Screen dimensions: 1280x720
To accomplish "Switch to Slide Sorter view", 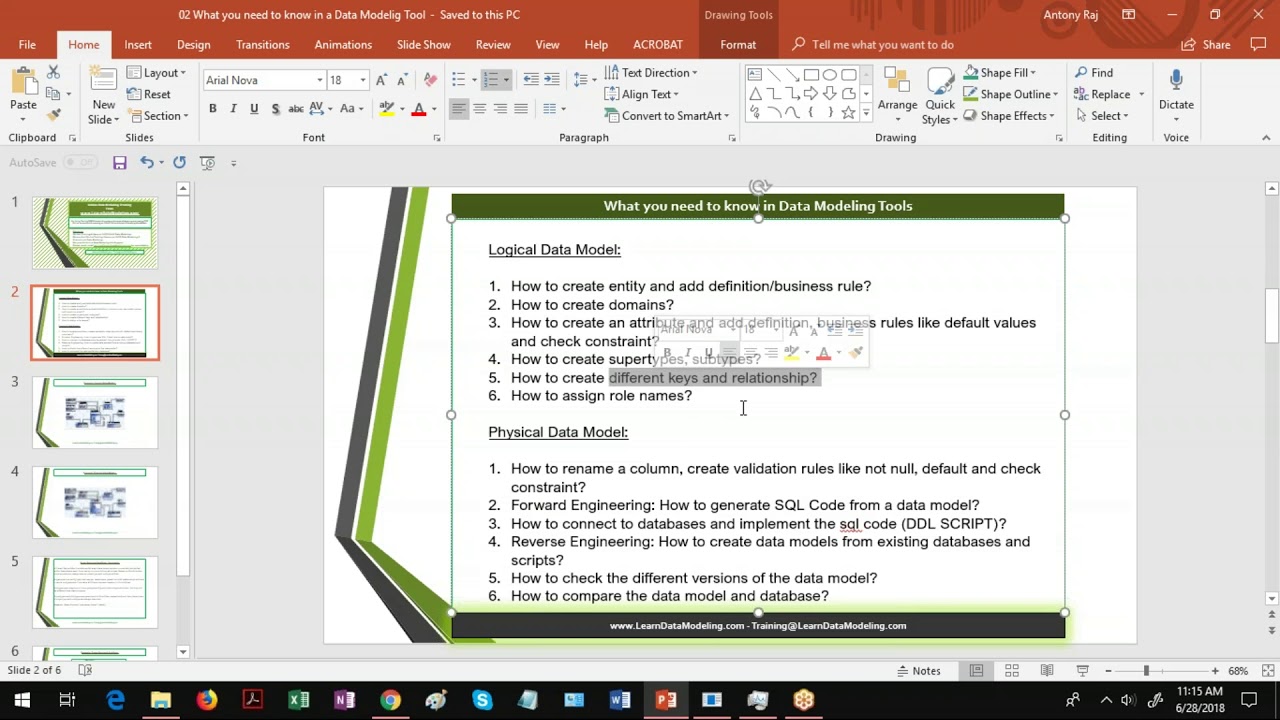I will point(1012,670).
